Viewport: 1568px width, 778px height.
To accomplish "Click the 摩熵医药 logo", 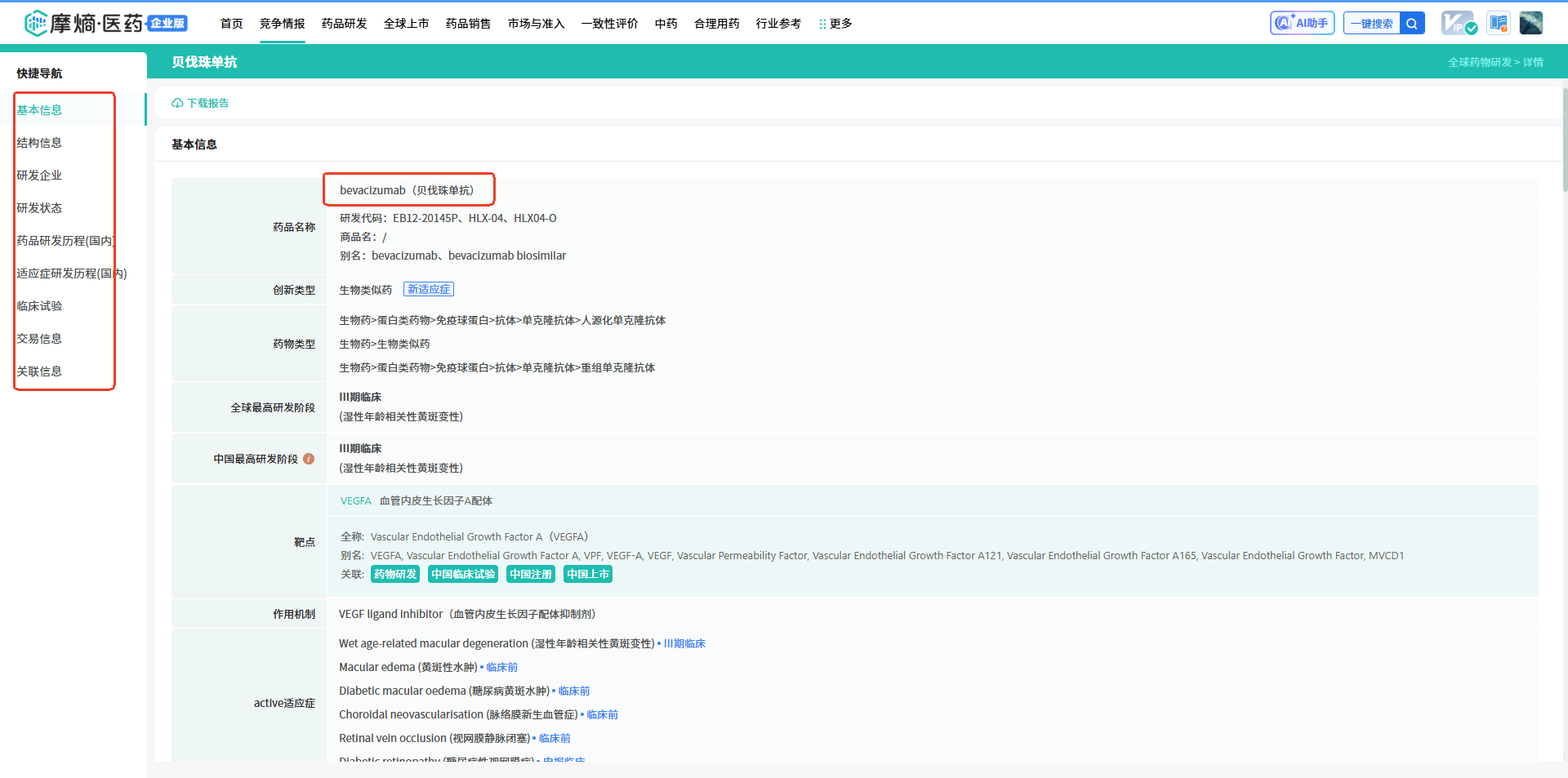I will (x=83, y=23).
